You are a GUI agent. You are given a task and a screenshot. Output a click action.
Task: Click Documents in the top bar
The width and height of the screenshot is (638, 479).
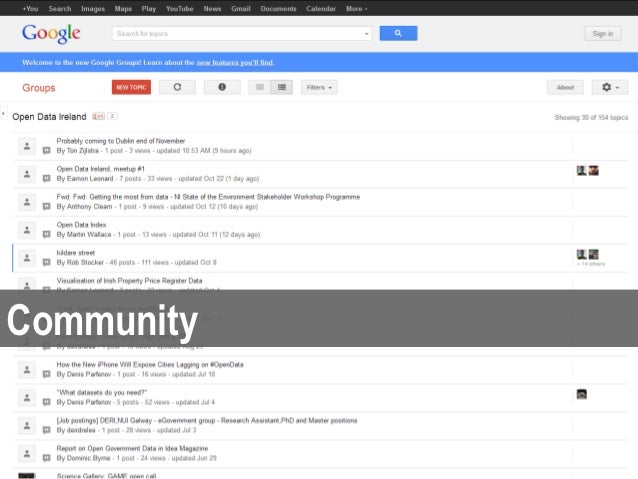pyautogui.click(x=278, y=9)
